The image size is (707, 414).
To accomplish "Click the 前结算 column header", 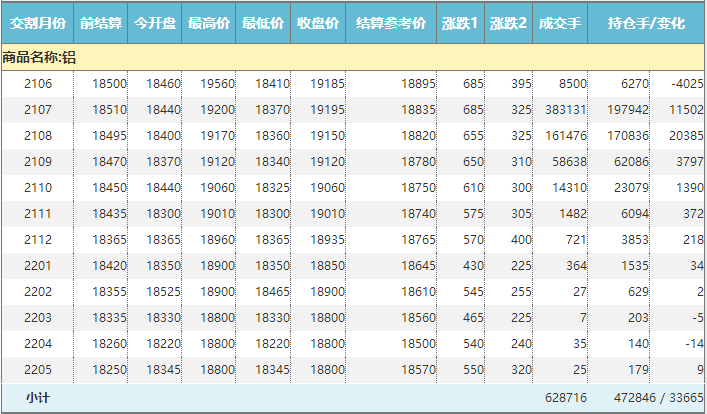I will 101,23.
